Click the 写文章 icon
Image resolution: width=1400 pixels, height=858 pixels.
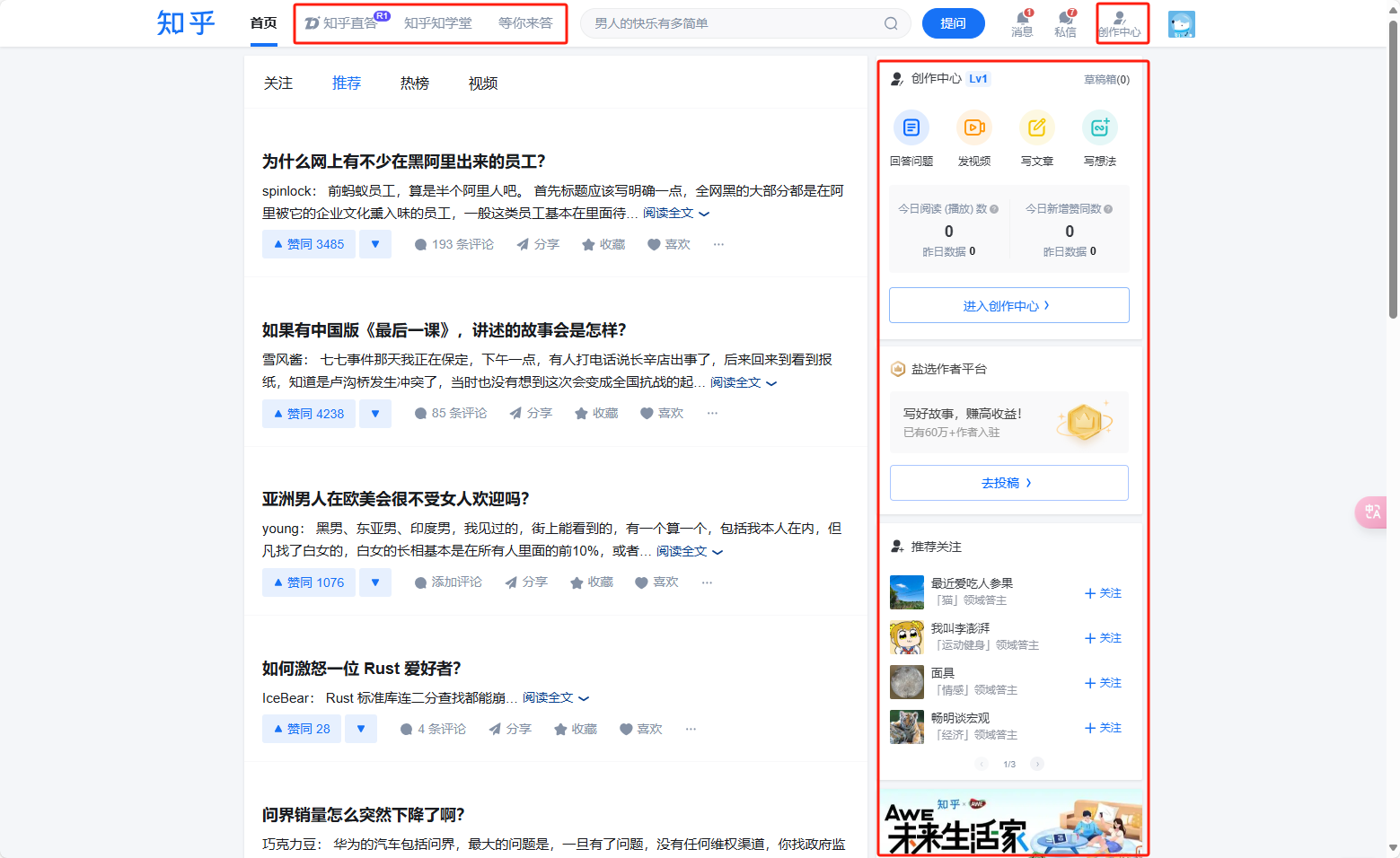point(1037,127)
